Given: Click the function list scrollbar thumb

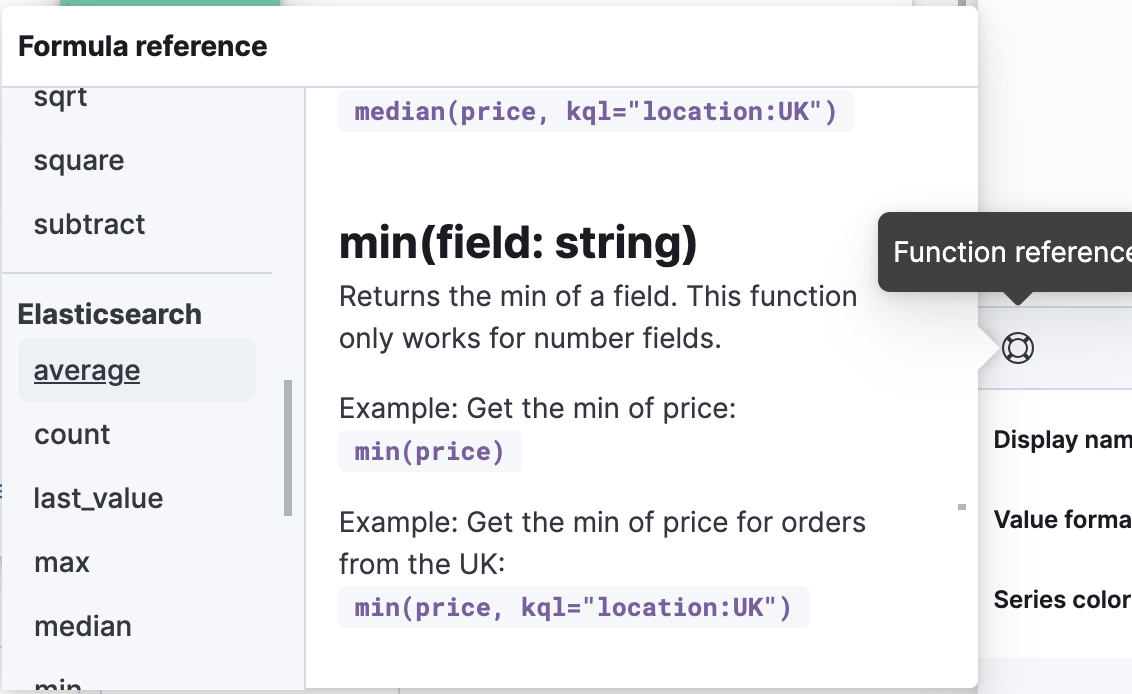Looking at the screenshot, I should (288, 447).
